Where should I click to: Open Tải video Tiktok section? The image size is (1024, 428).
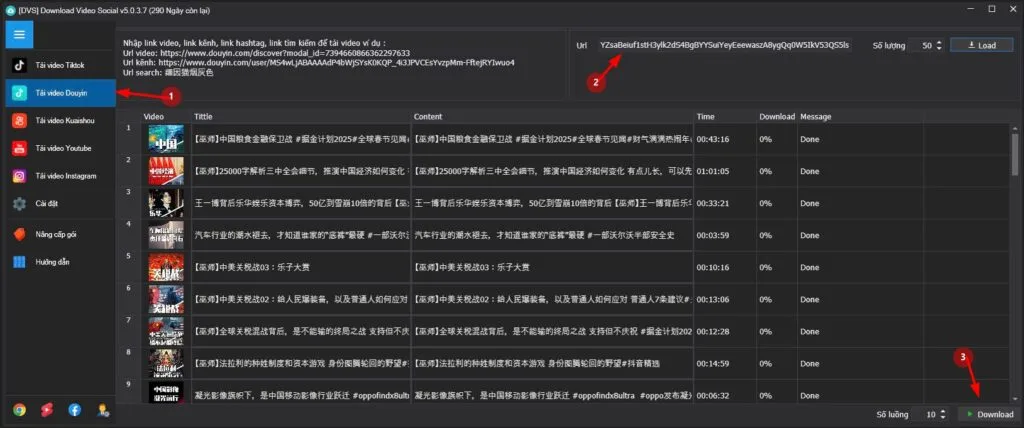(59, 65)
